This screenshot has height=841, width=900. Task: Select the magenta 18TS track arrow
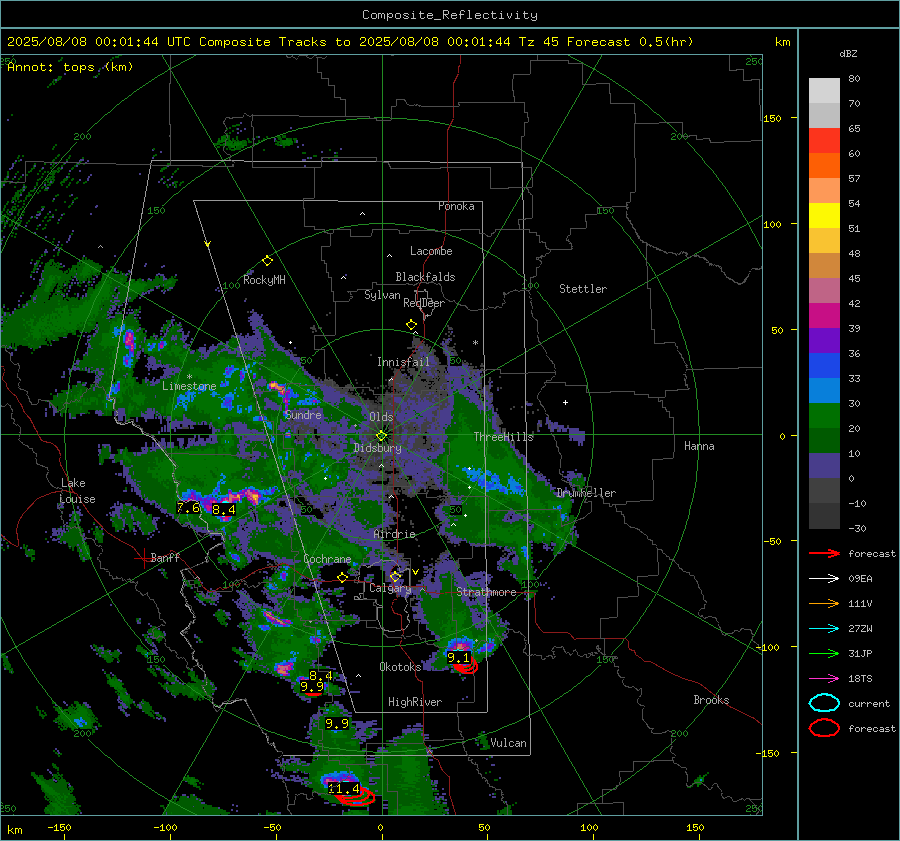pos(824,679)
